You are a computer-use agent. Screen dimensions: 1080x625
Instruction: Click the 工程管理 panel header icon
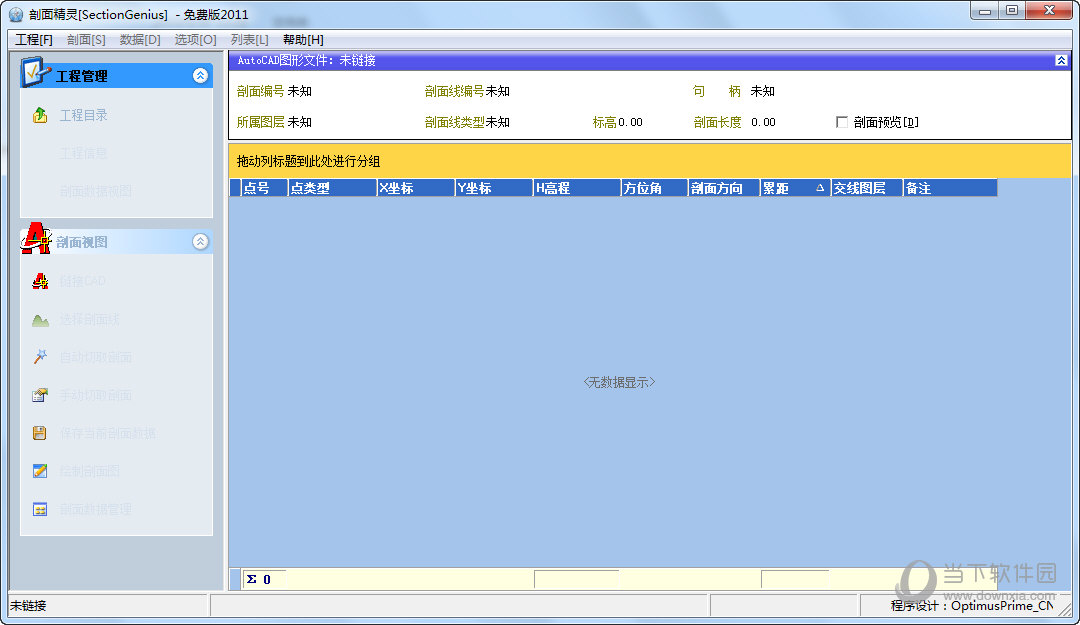pos(35,72)
